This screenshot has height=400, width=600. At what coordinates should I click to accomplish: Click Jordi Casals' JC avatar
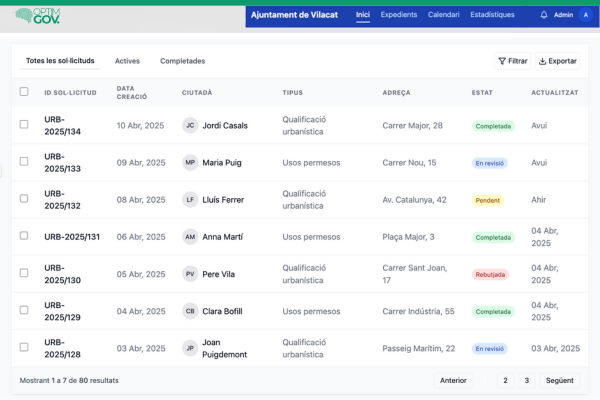point(190,126)
